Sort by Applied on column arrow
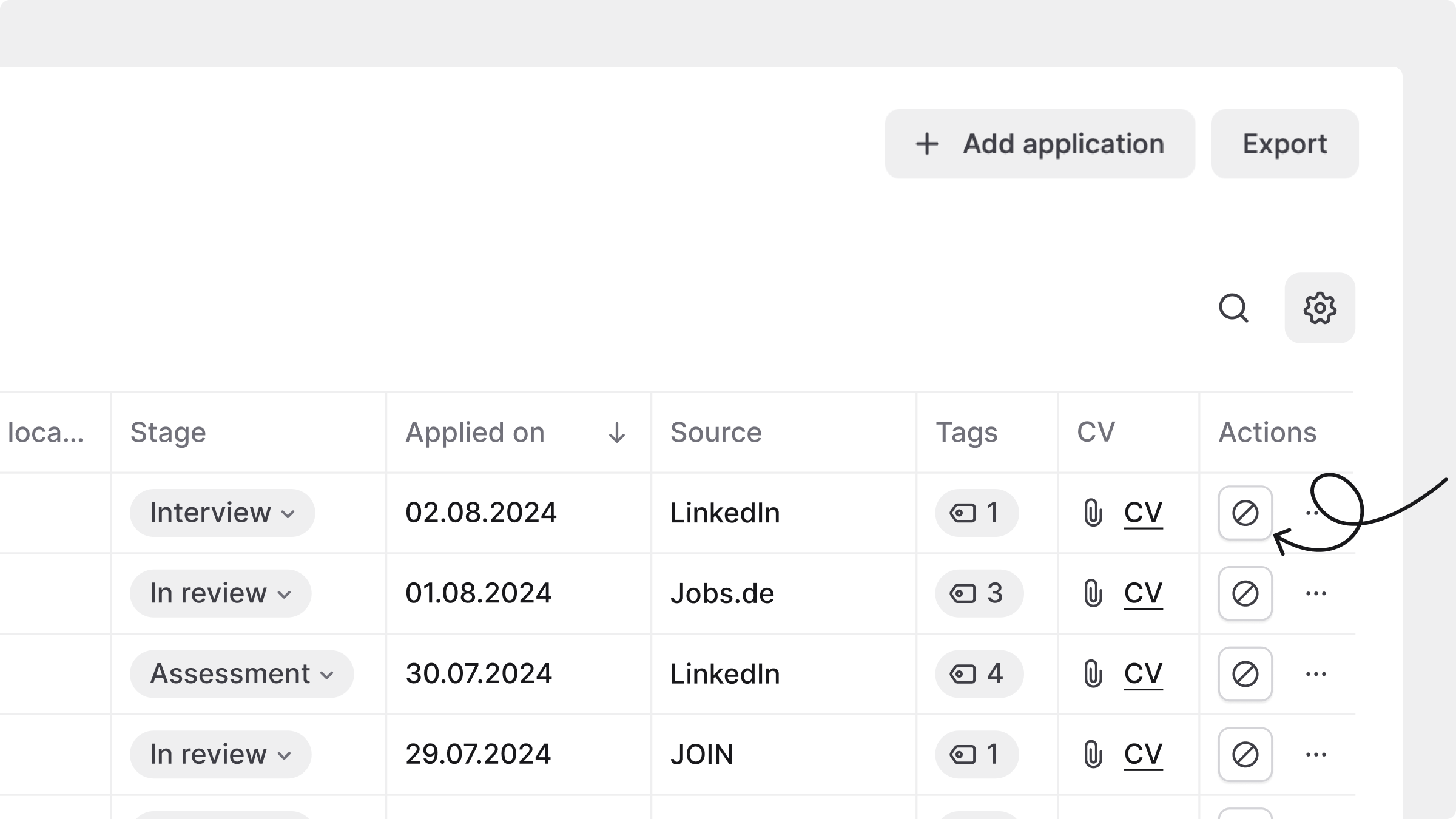 click(x=616, y=433)
